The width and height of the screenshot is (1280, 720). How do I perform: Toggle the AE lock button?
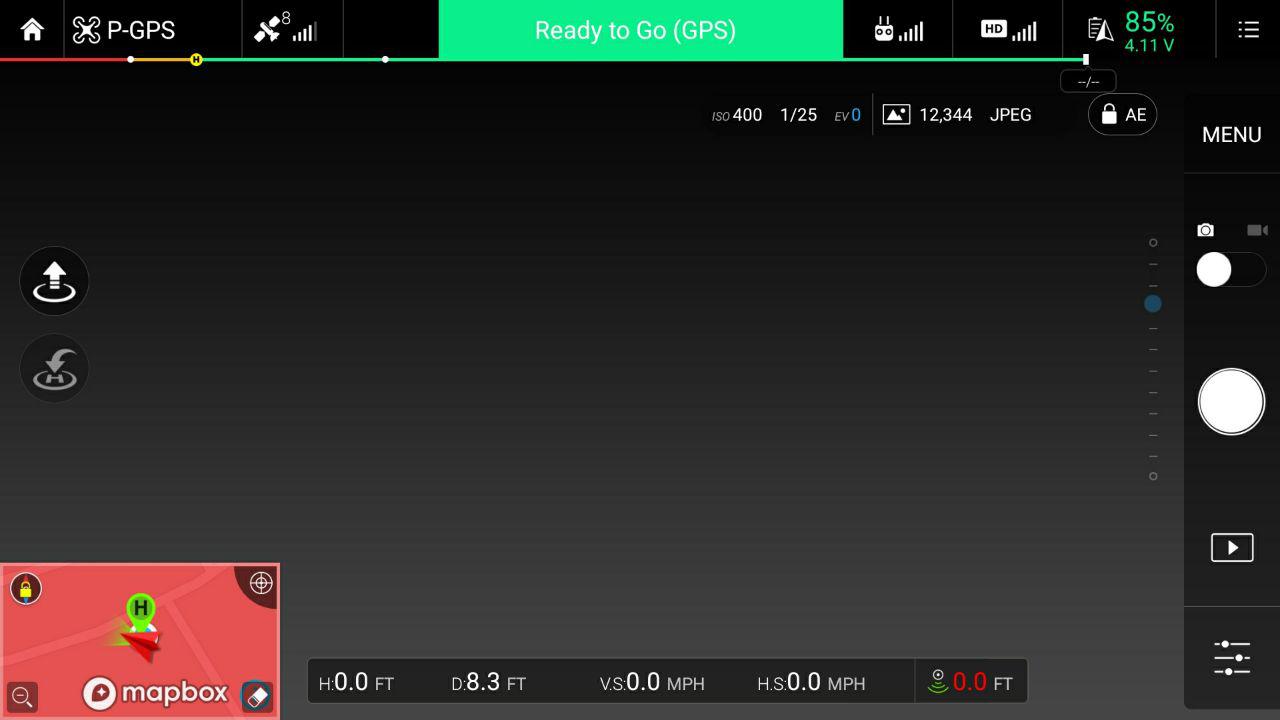coord(1122,115)
